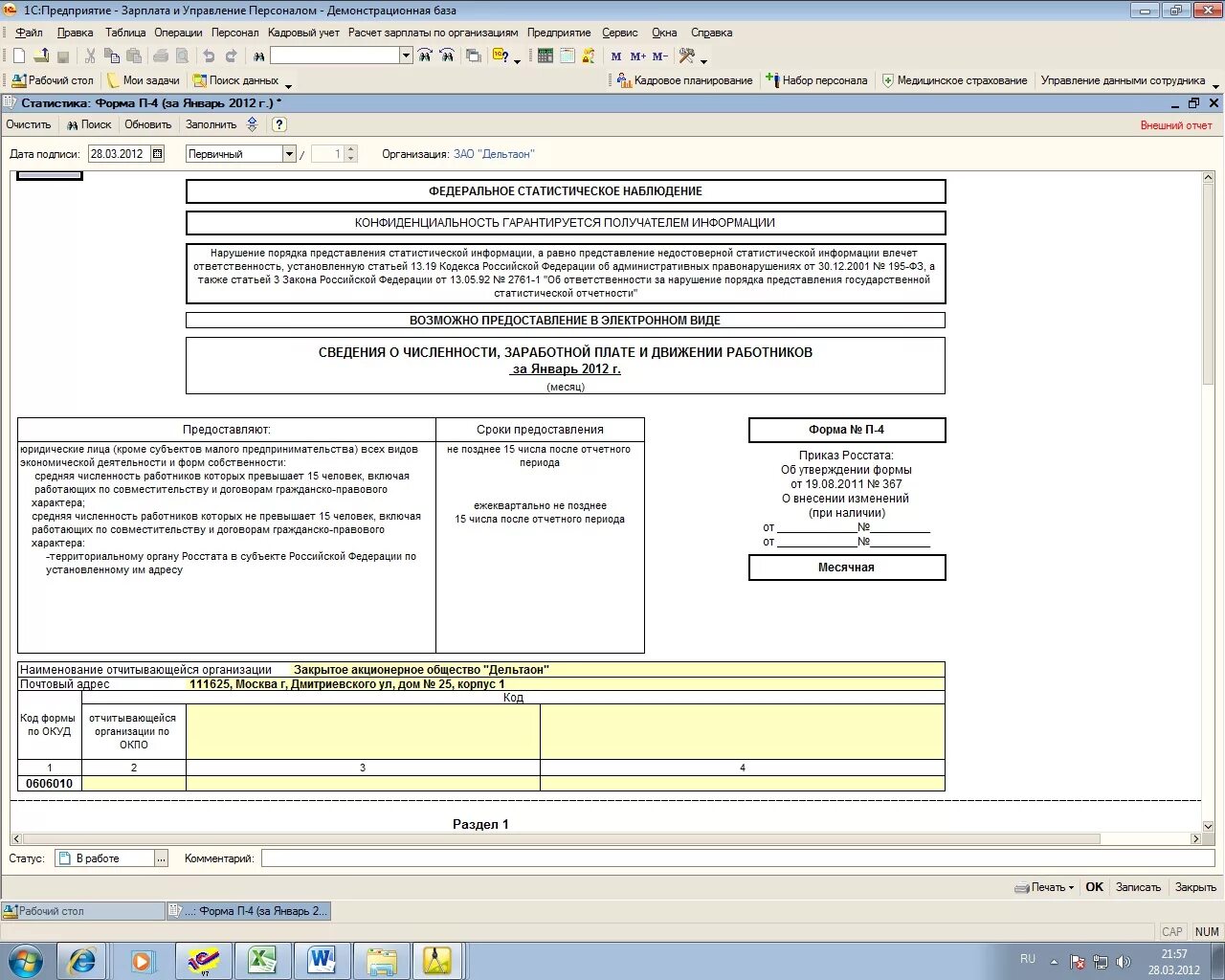Click the tools (hammer and wrench) icon
Image resolution: width=1225 pixels, height=980 pixels.
[687, 56]
